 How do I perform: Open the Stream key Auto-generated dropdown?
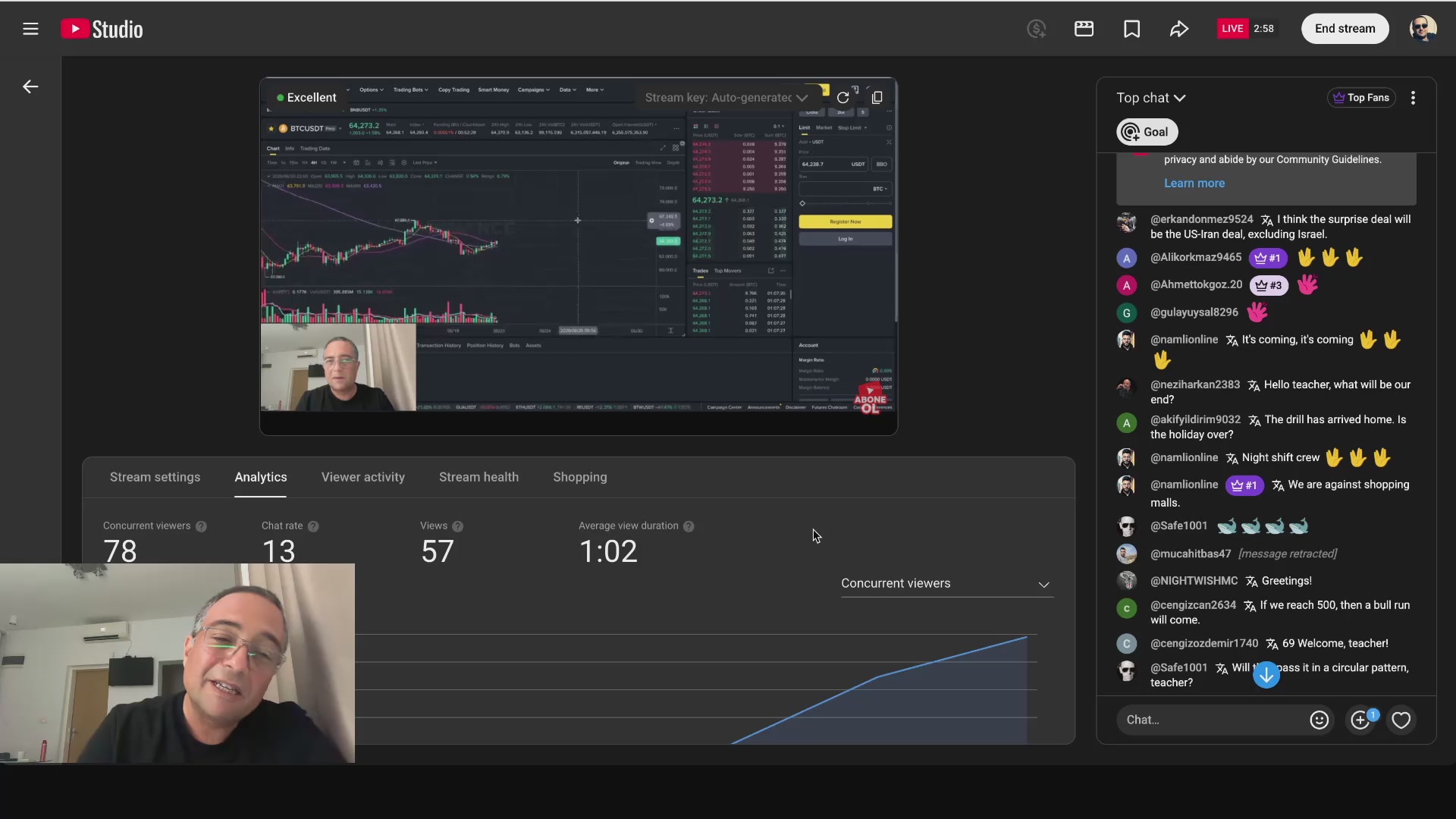726,98
